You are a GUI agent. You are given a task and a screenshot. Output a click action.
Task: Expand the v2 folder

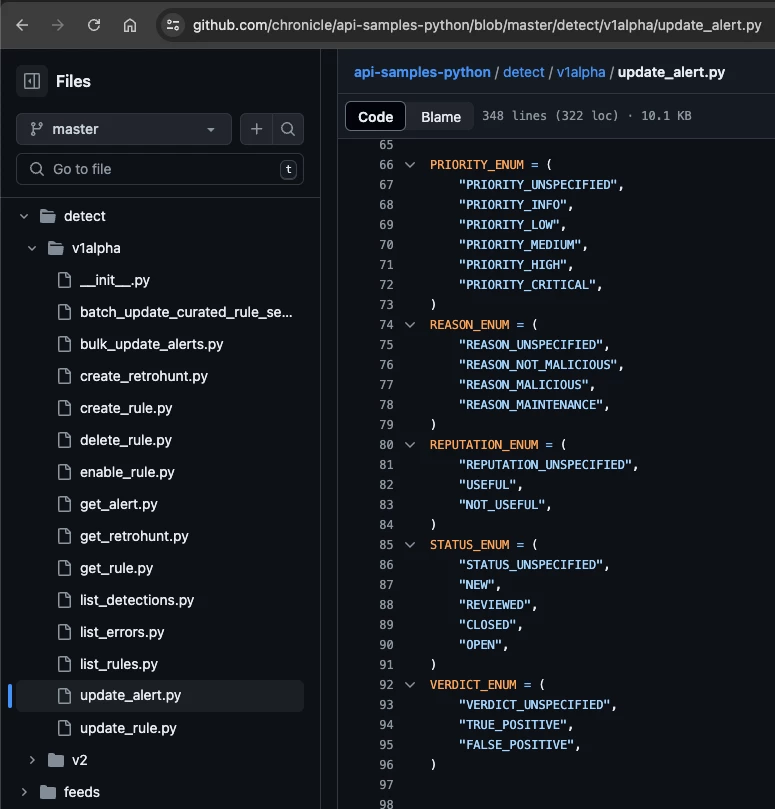[x=32, y=760]
